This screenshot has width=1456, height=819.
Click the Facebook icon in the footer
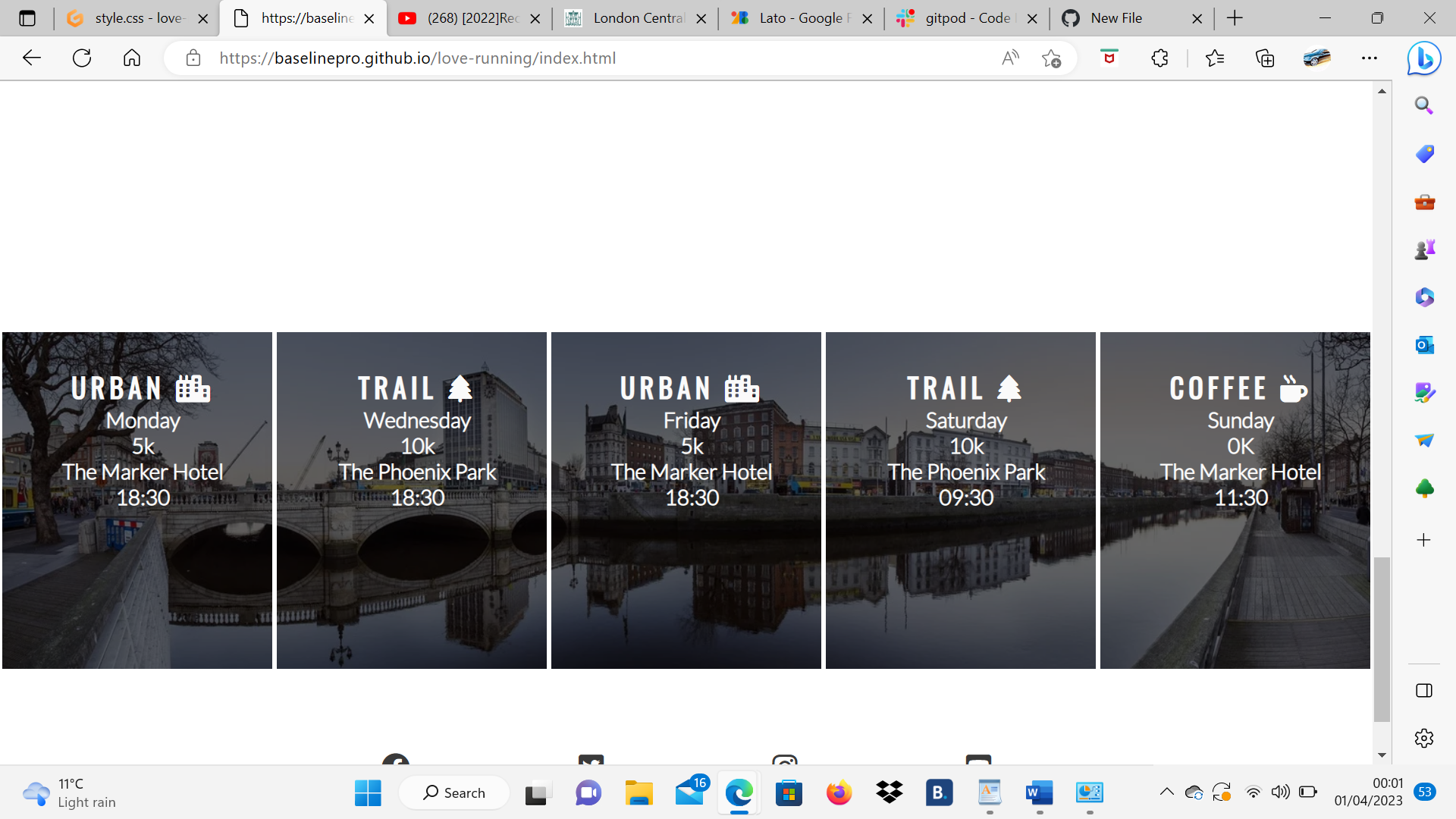(394, 764)
